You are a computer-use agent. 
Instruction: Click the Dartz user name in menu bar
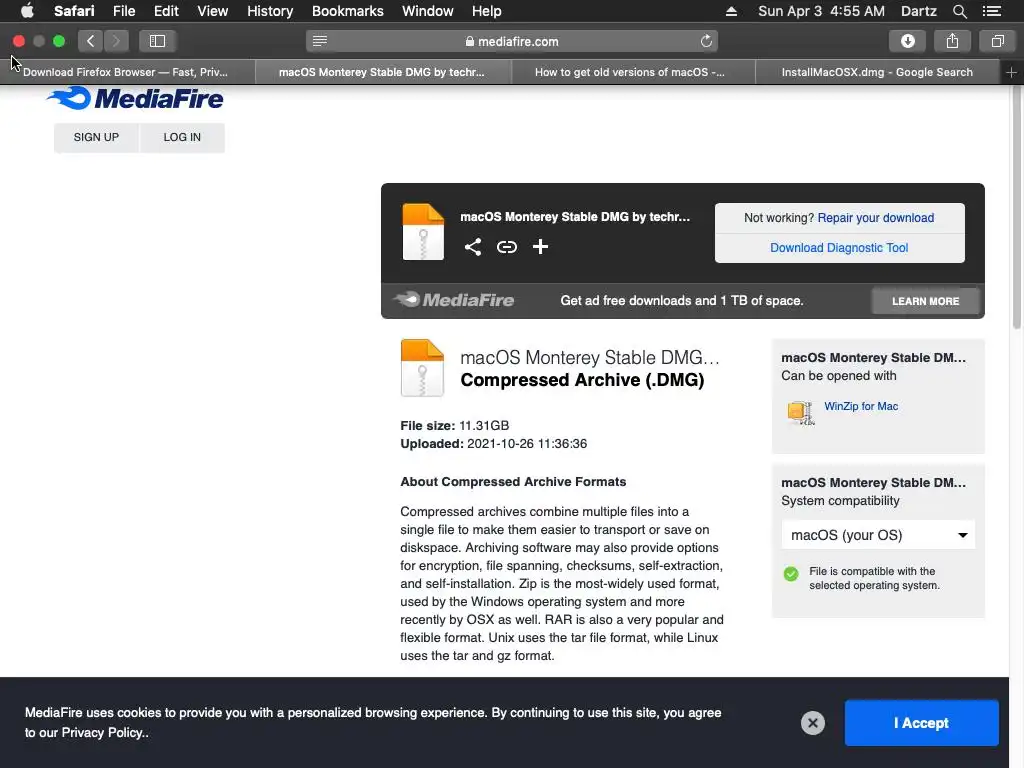point(918,11)
